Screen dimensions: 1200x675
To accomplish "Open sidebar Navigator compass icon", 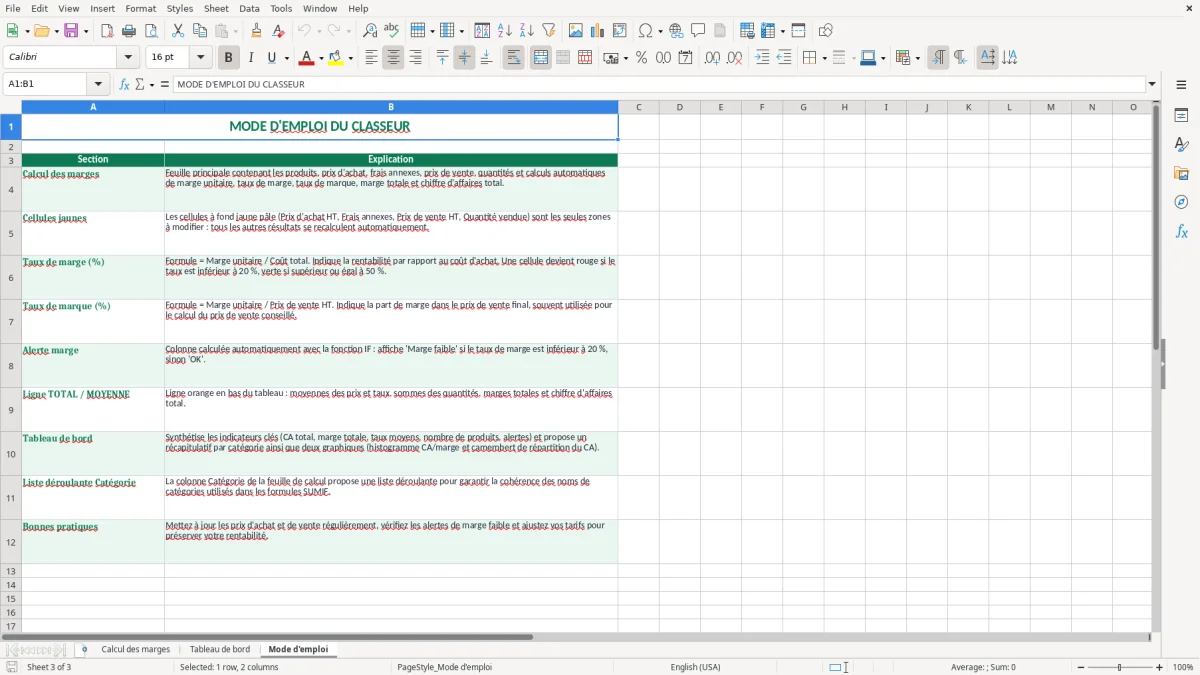I will point(1181,202).
